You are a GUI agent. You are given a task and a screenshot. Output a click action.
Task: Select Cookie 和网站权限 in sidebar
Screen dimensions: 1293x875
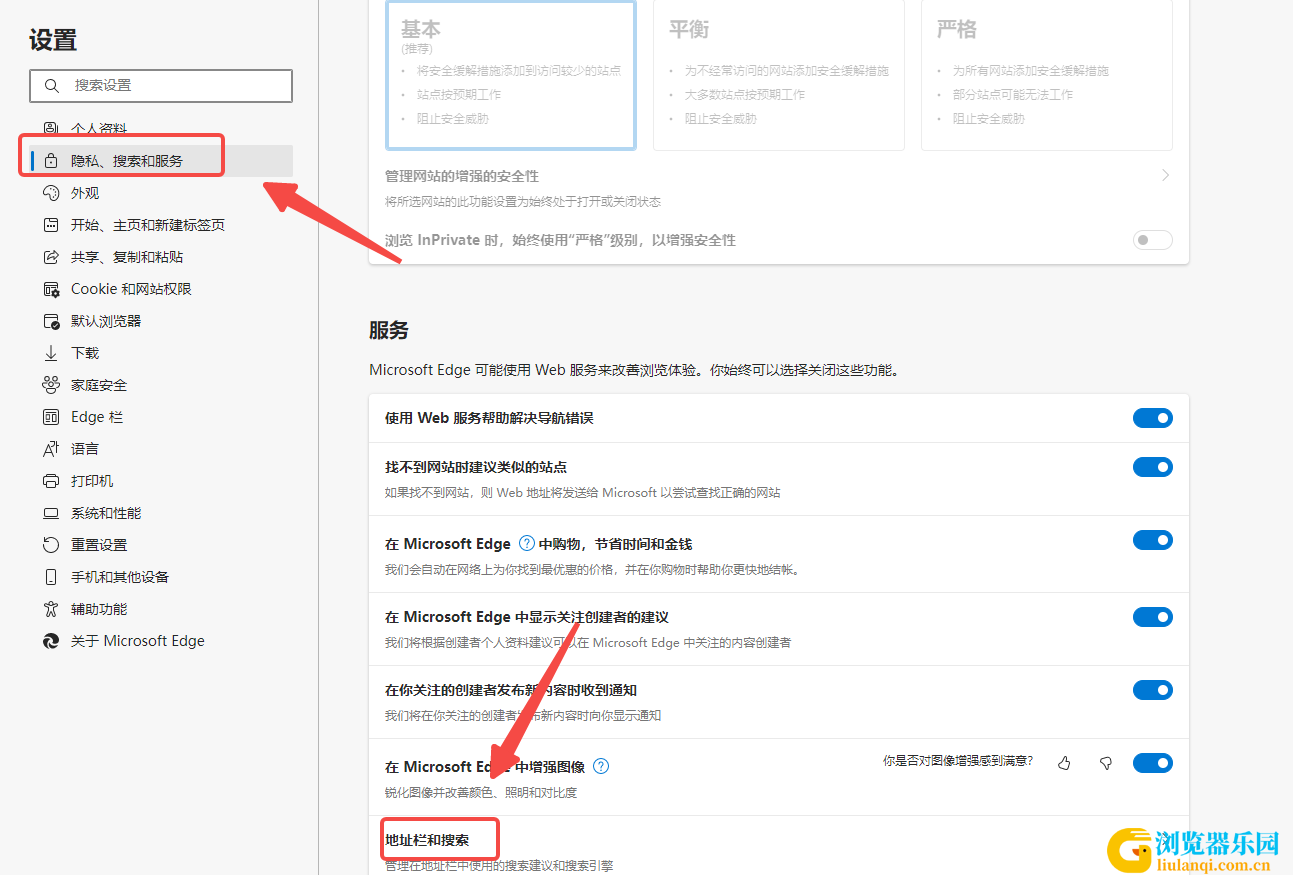click(161, 289)
